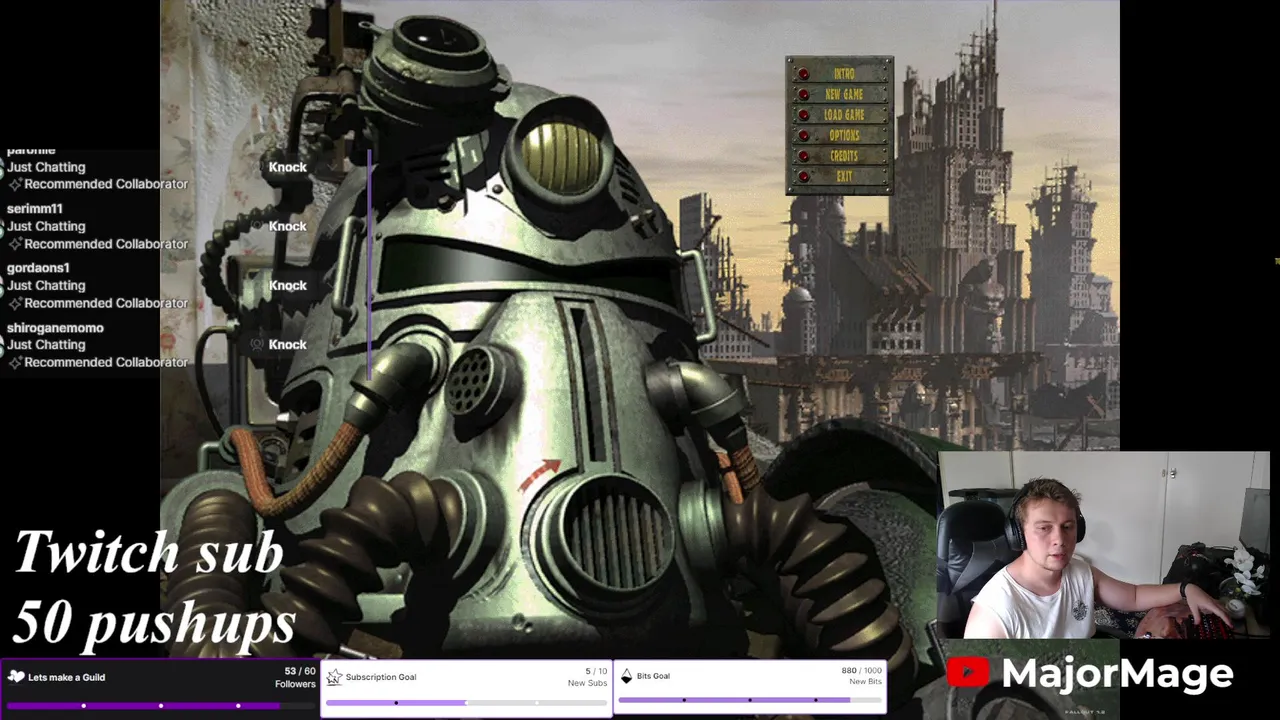
Task: Click username gordaons1
Action: pos(38,268)
